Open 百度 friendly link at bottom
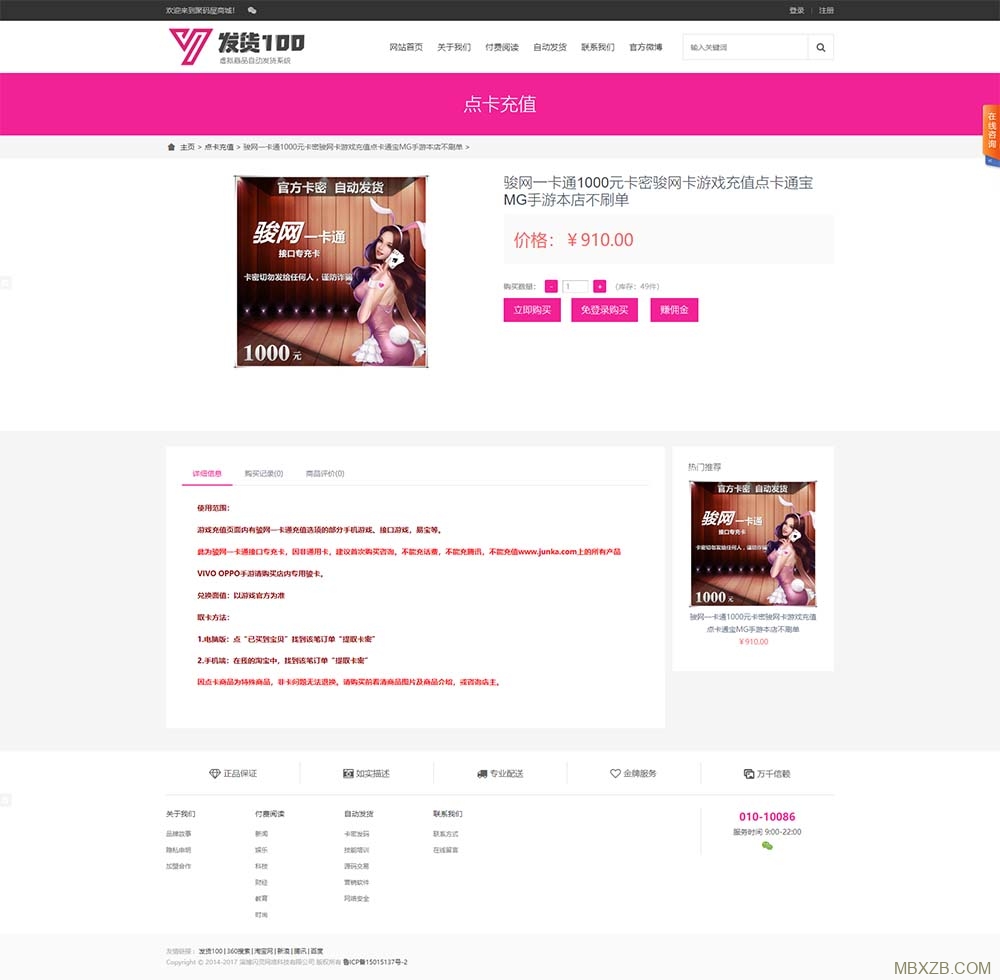 coord(317,951)
